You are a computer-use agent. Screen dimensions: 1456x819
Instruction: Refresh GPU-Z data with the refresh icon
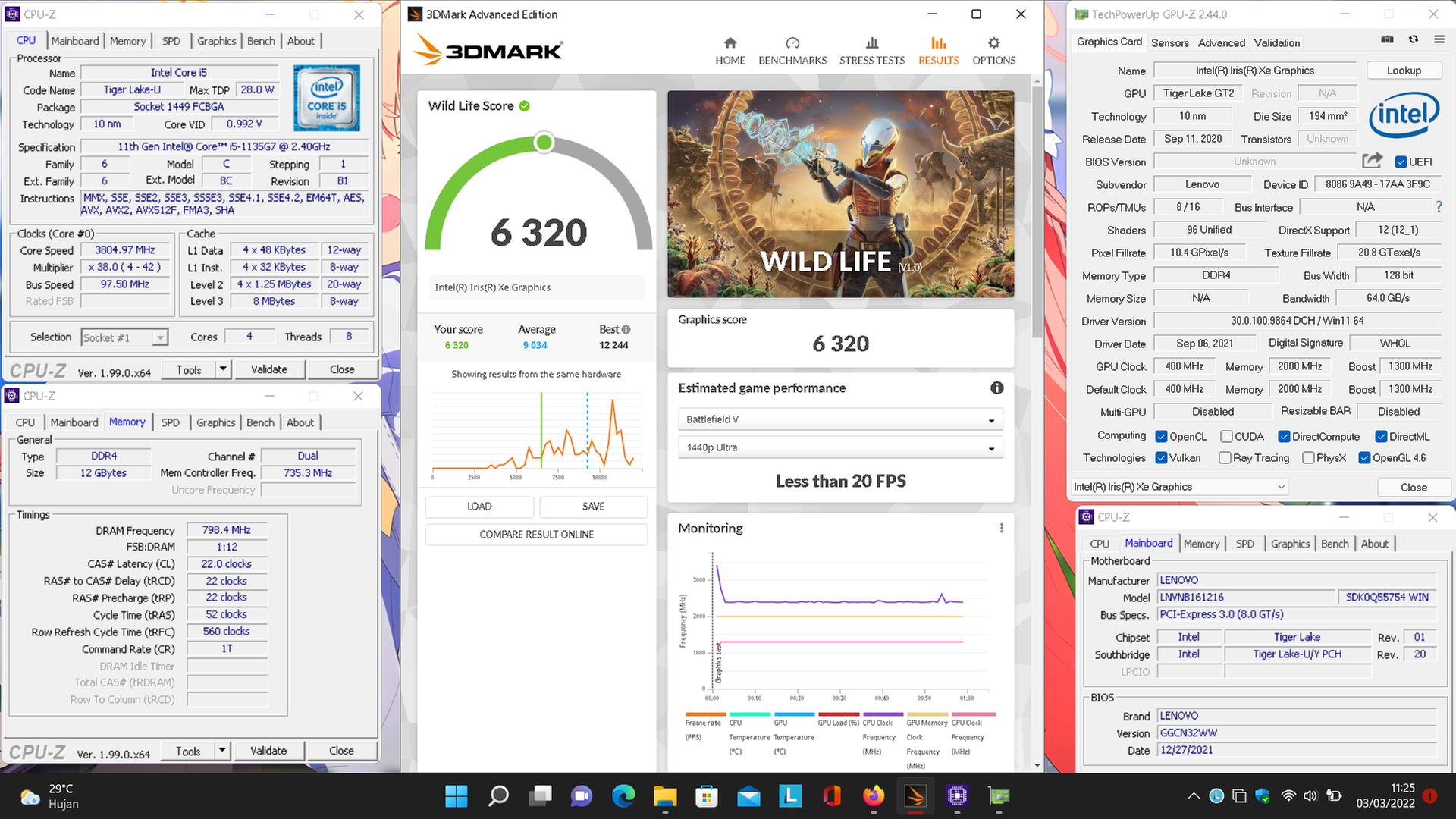1414,40
